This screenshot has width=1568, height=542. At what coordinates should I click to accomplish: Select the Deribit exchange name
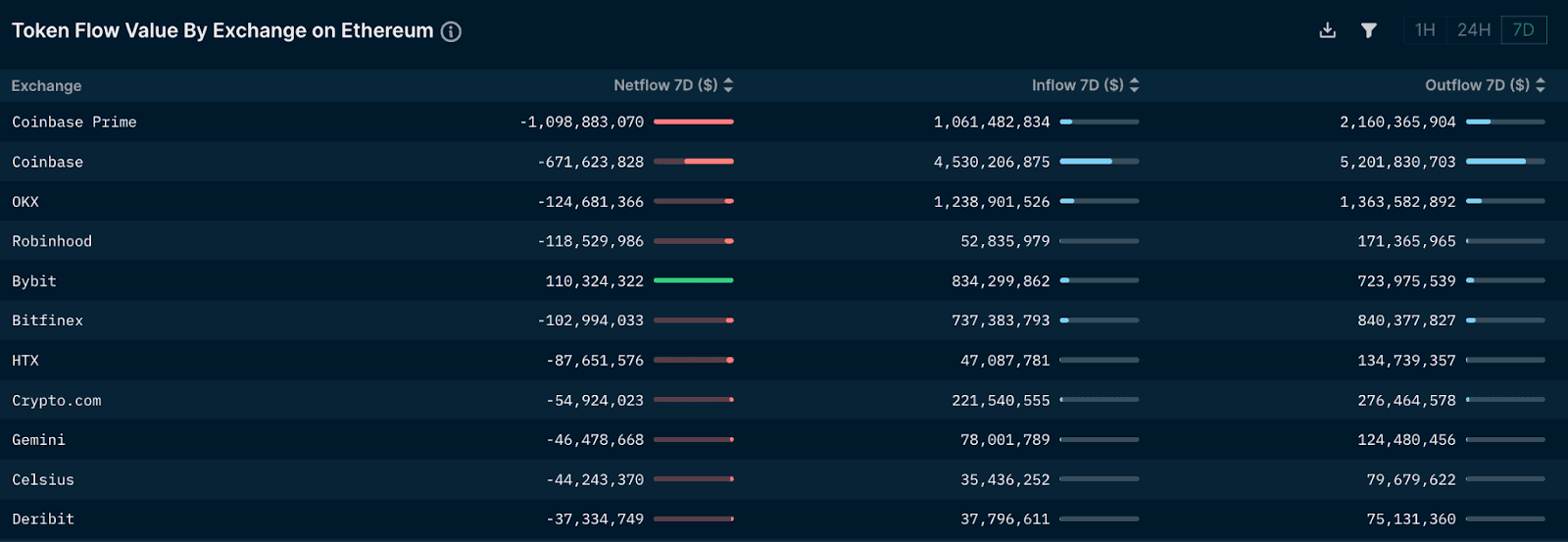[x=43, y=519]
